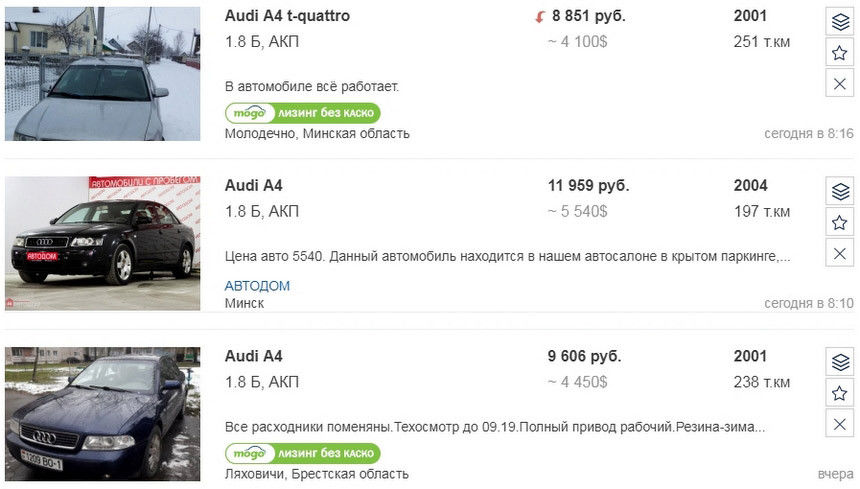Star the Ляховичи Audi A4 listing
The image size is (860, 489).
[840, 393]
